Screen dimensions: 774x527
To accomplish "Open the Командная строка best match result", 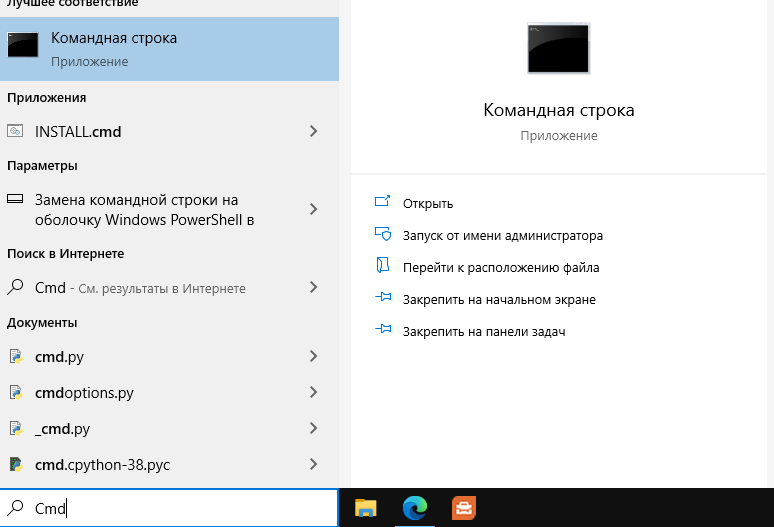I will point(169,49).
